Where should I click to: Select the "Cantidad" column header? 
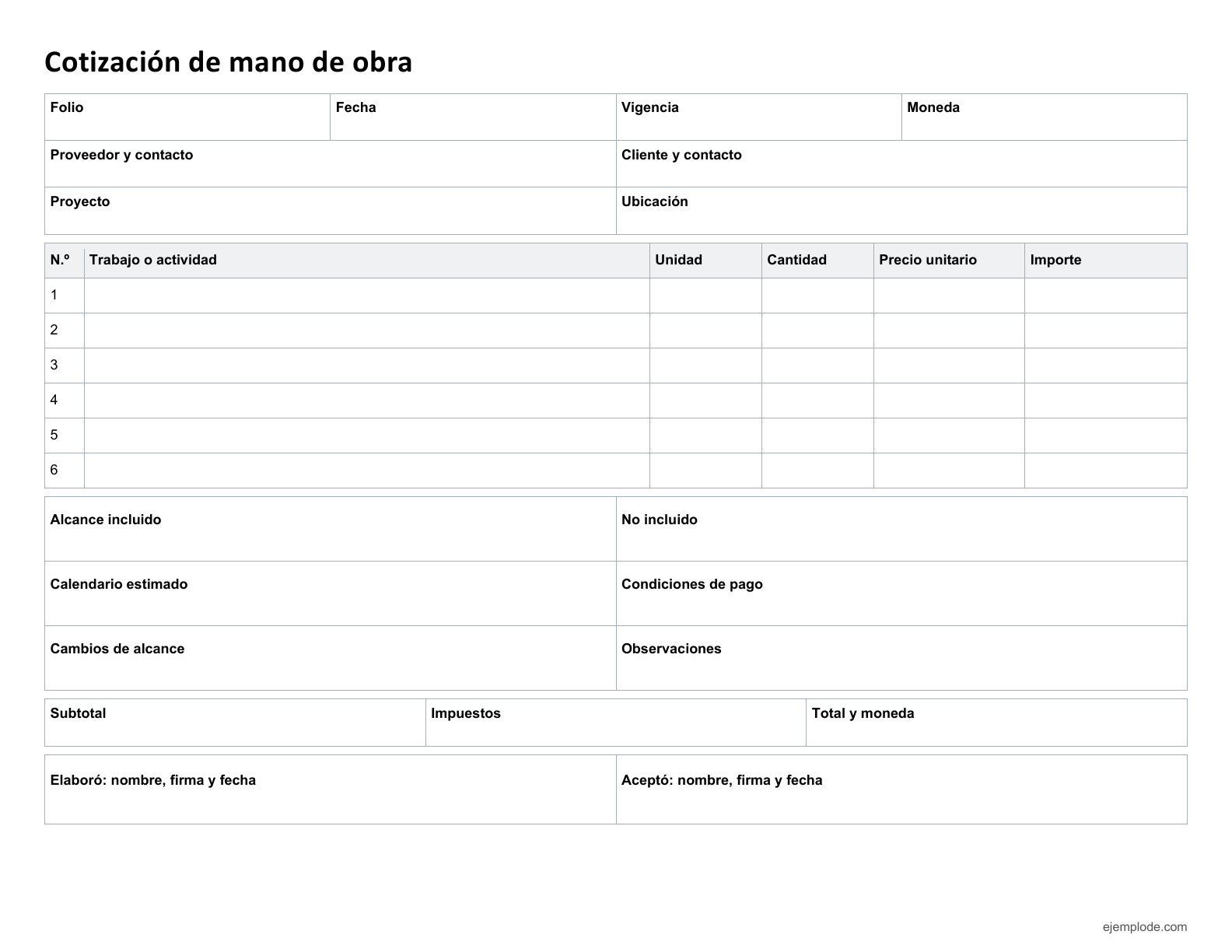coord(796,260)
